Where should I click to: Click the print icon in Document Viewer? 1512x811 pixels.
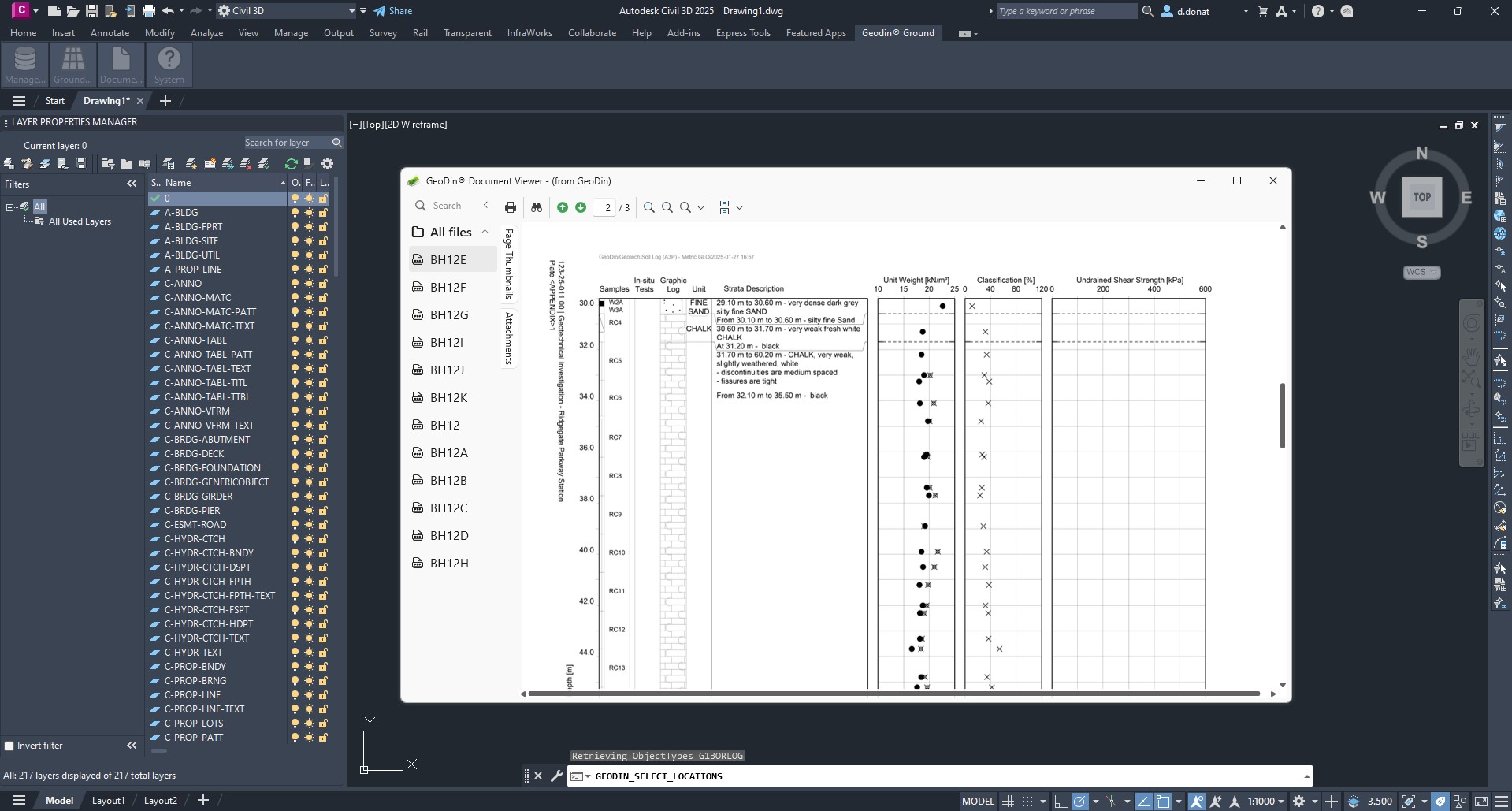coord(511,207)
